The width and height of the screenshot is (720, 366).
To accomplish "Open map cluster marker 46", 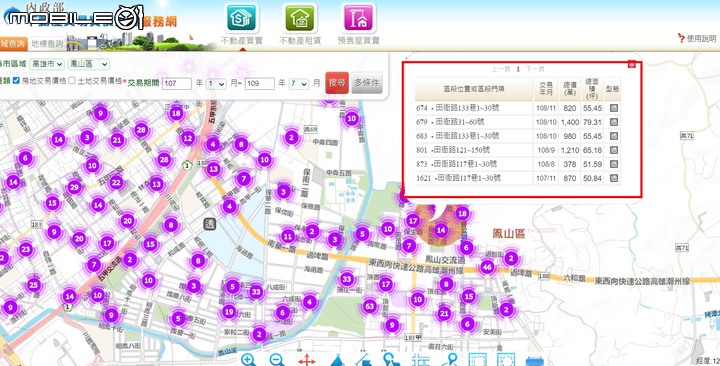I will tap(487, 266).
